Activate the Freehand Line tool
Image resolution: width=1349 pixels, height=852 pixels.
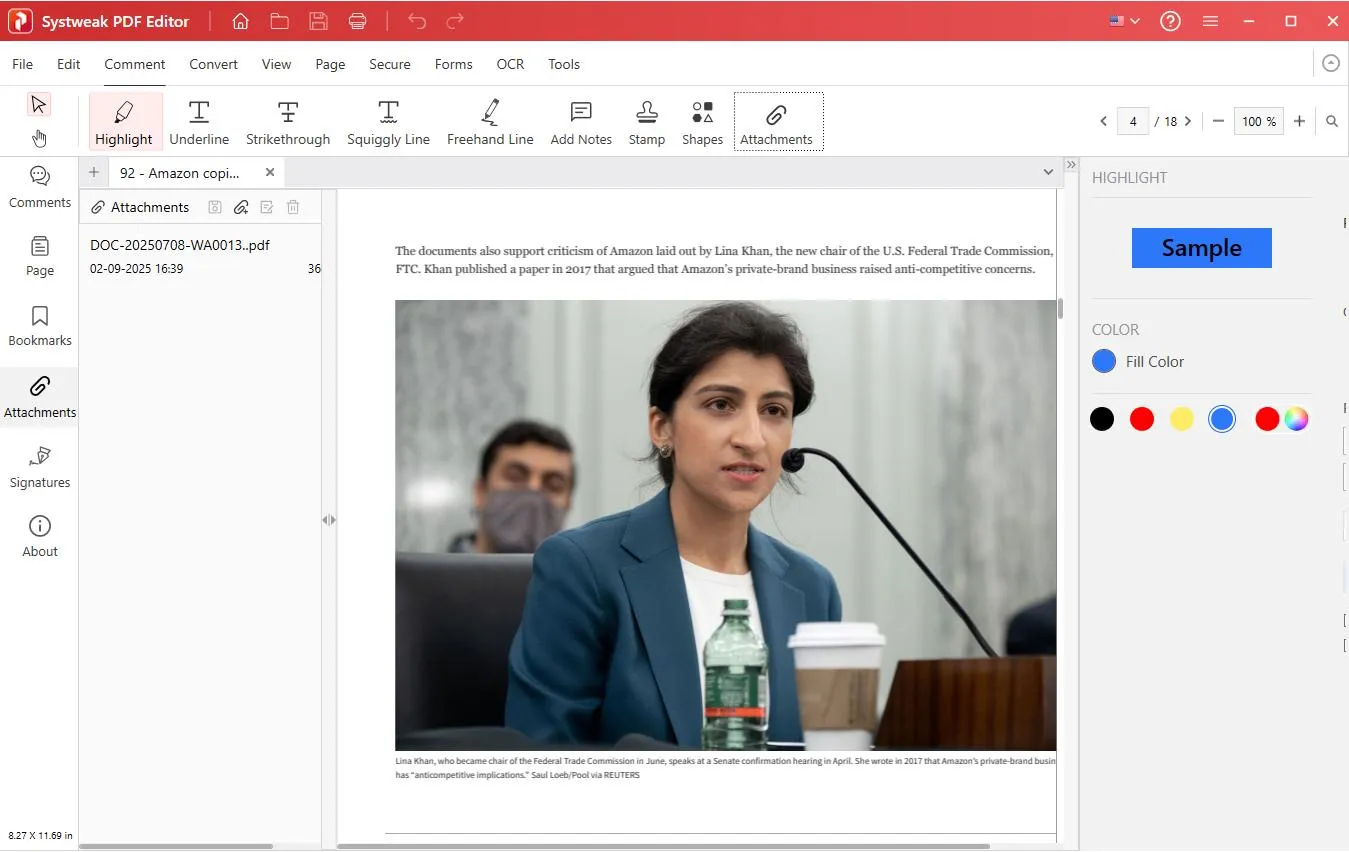[x=490, y=122]
